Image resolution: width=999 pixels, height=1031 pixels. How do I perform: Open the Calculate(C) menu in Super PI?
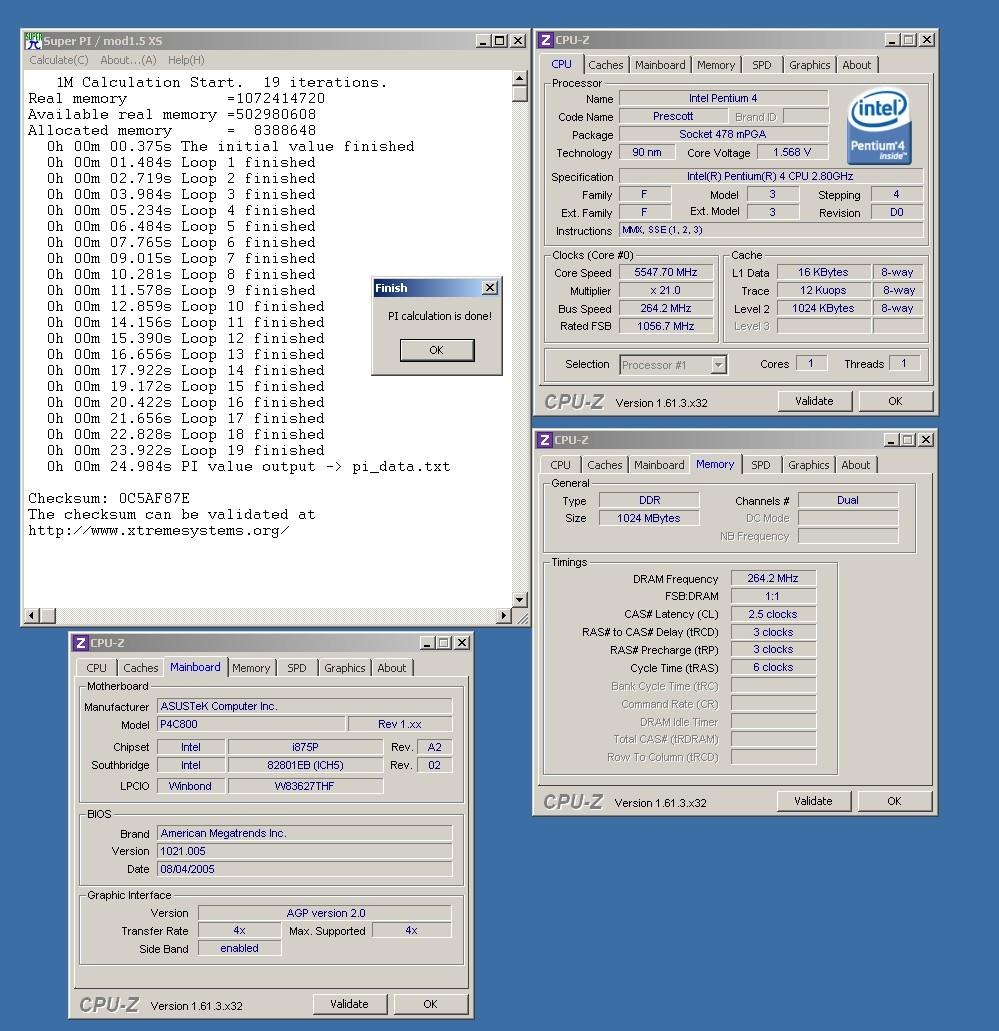coord(59,60)
